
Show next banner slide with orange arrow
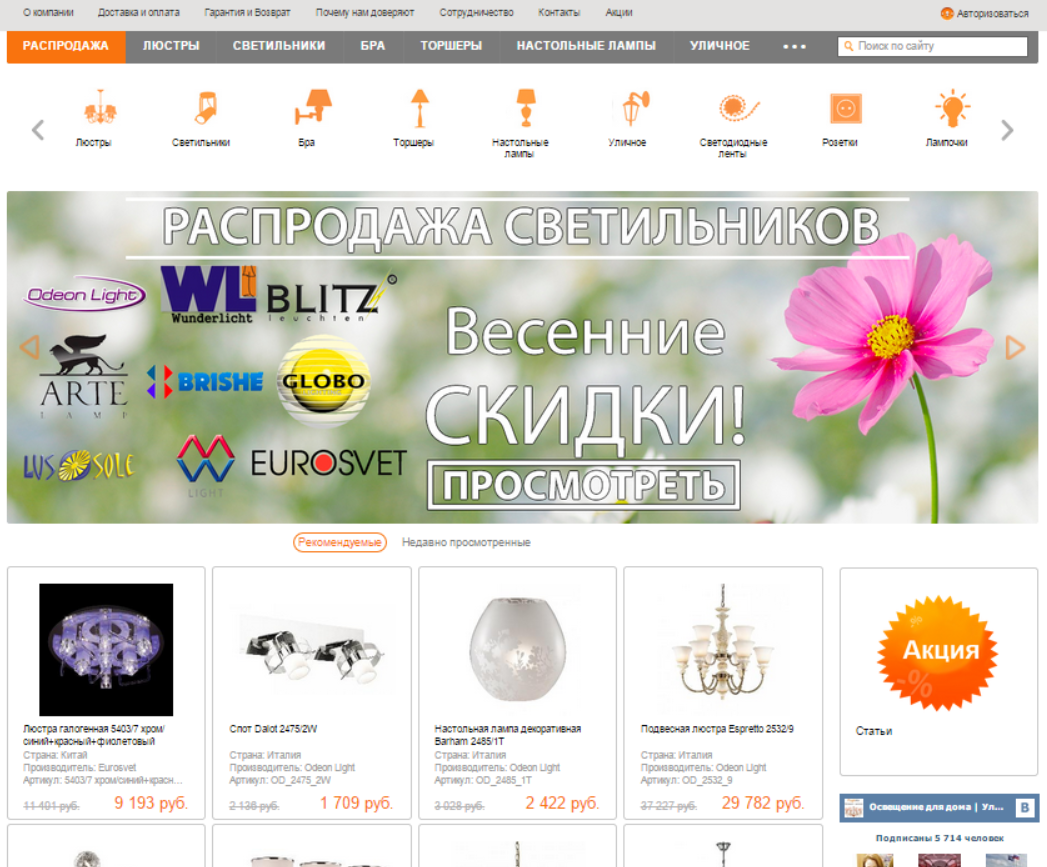[1015, 347]
